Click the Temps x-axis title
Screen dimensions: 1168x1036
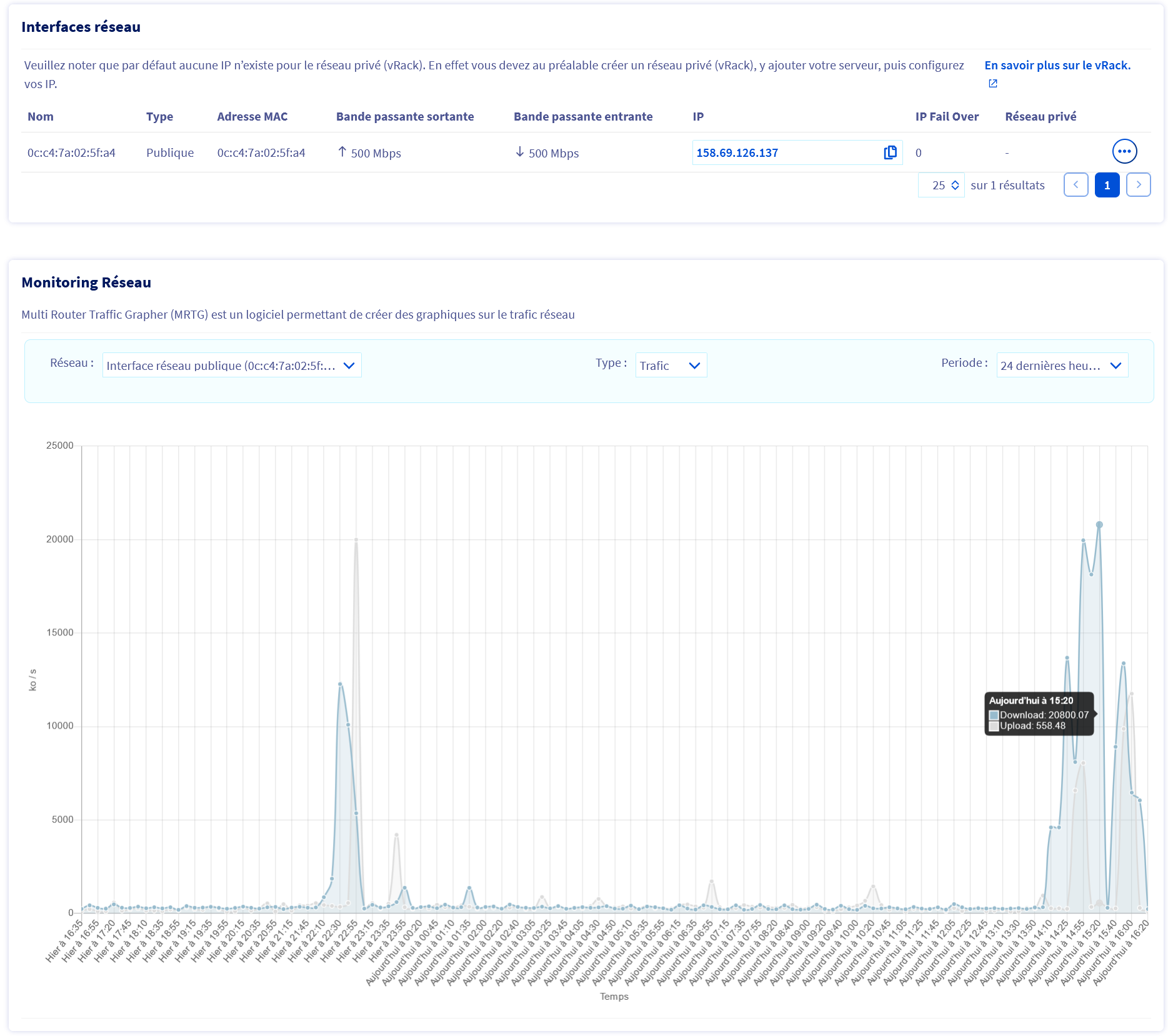[x=614, y=997]
